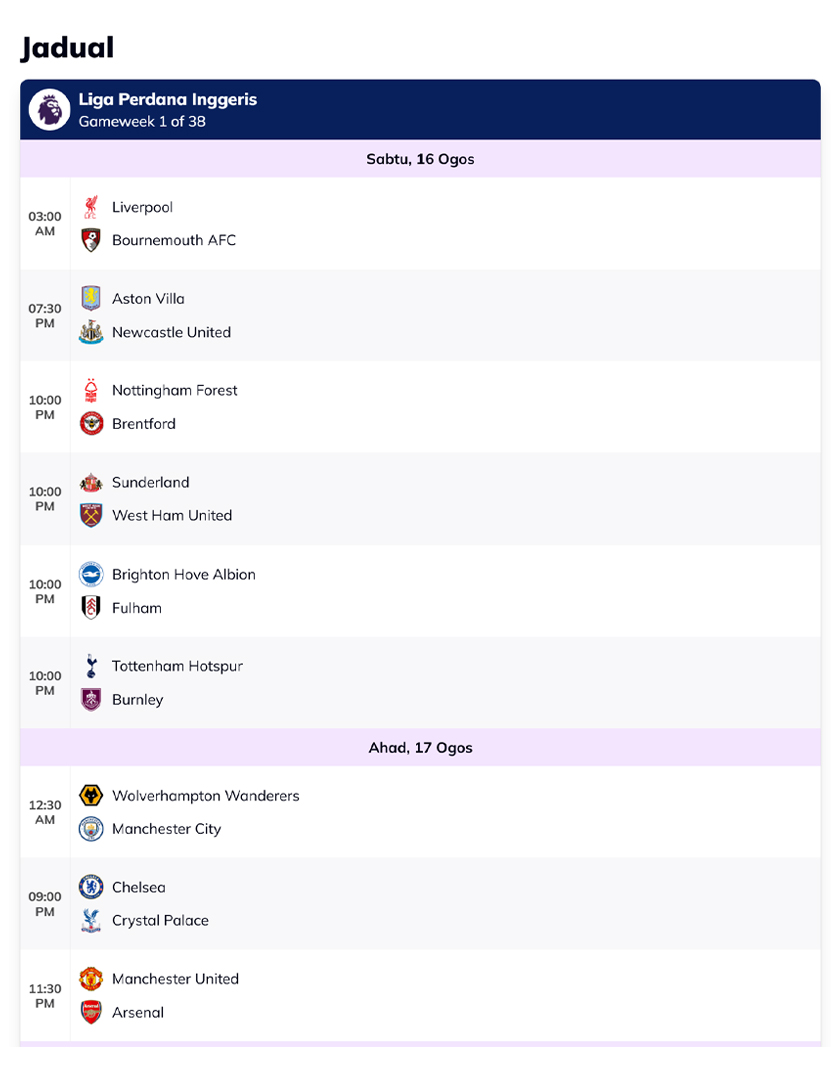This screenshot has width=840, height=1072.
Task: Open the Manchester City team link
Action: [166, 829]
